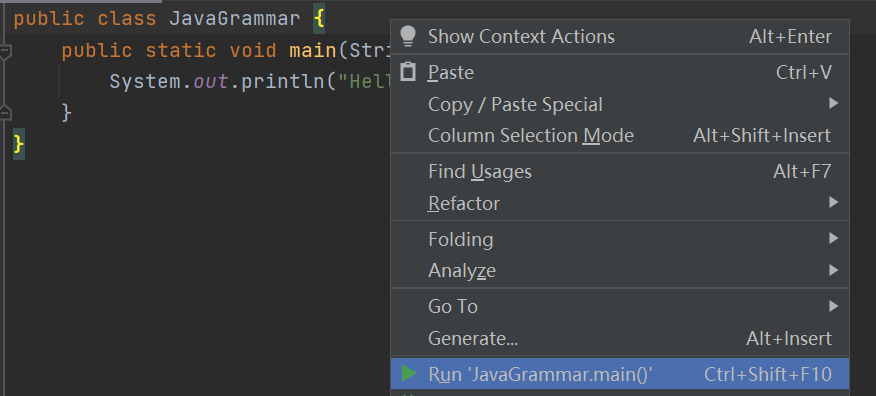Click the Alt+Insert shortcut label

click(x=788, y=338)
